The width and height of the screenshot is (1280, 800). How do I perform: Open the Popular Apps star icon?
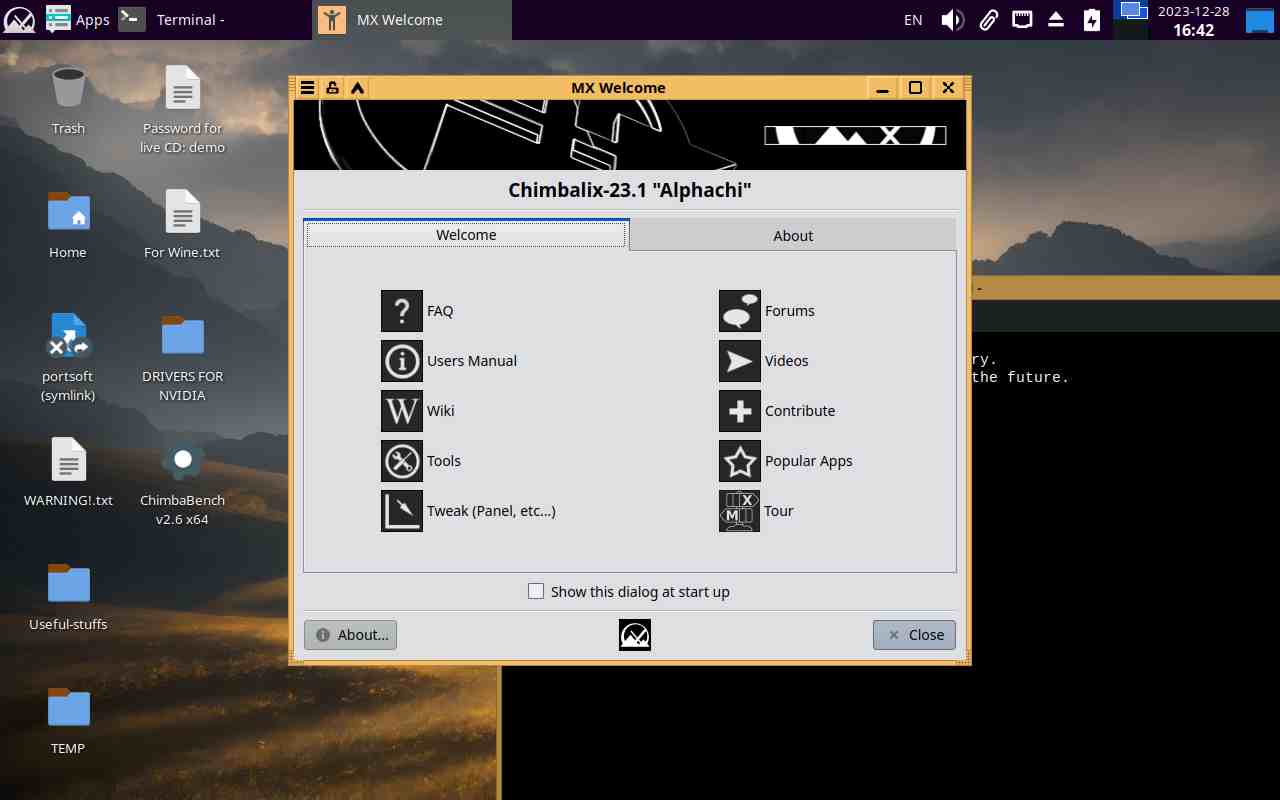(740, 461)
